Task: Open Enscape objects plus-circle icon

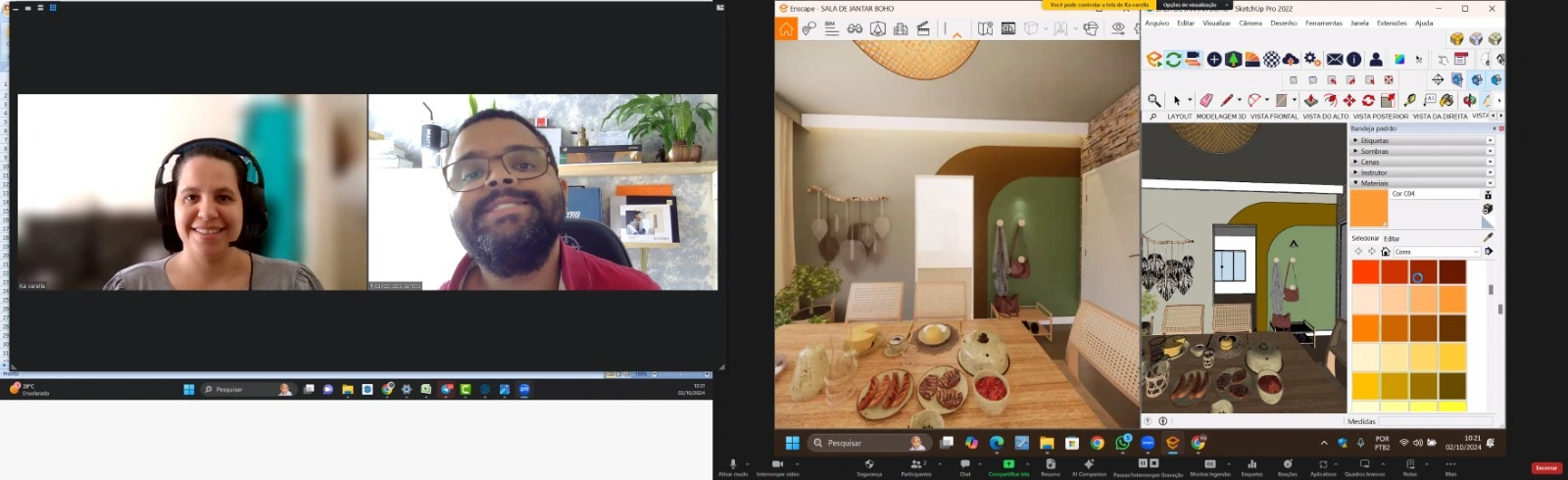Action: click(1214, 60)
